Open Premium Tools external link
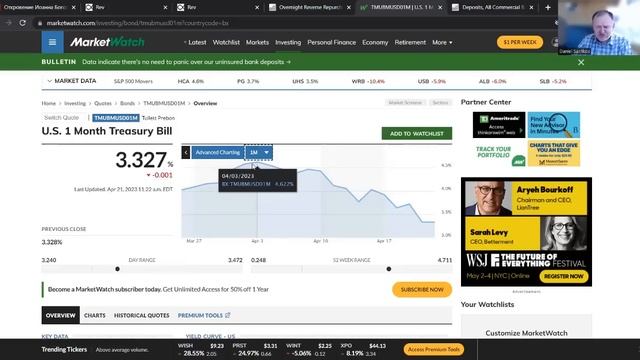The height and width of the screenshot is (360, 640). pos(204,315)
